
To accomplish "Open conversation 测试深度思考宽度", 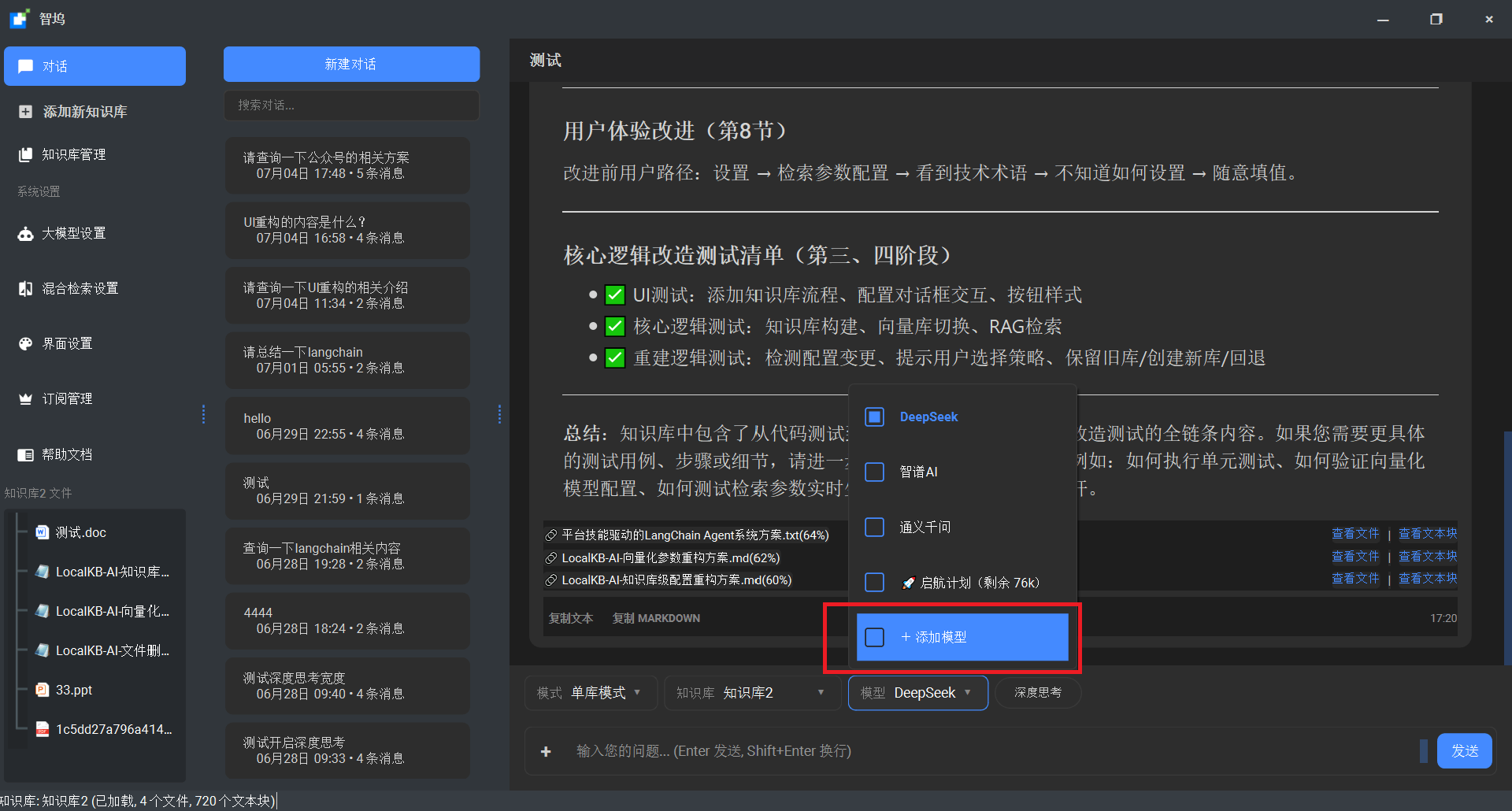I will click(x=347, y=686).
